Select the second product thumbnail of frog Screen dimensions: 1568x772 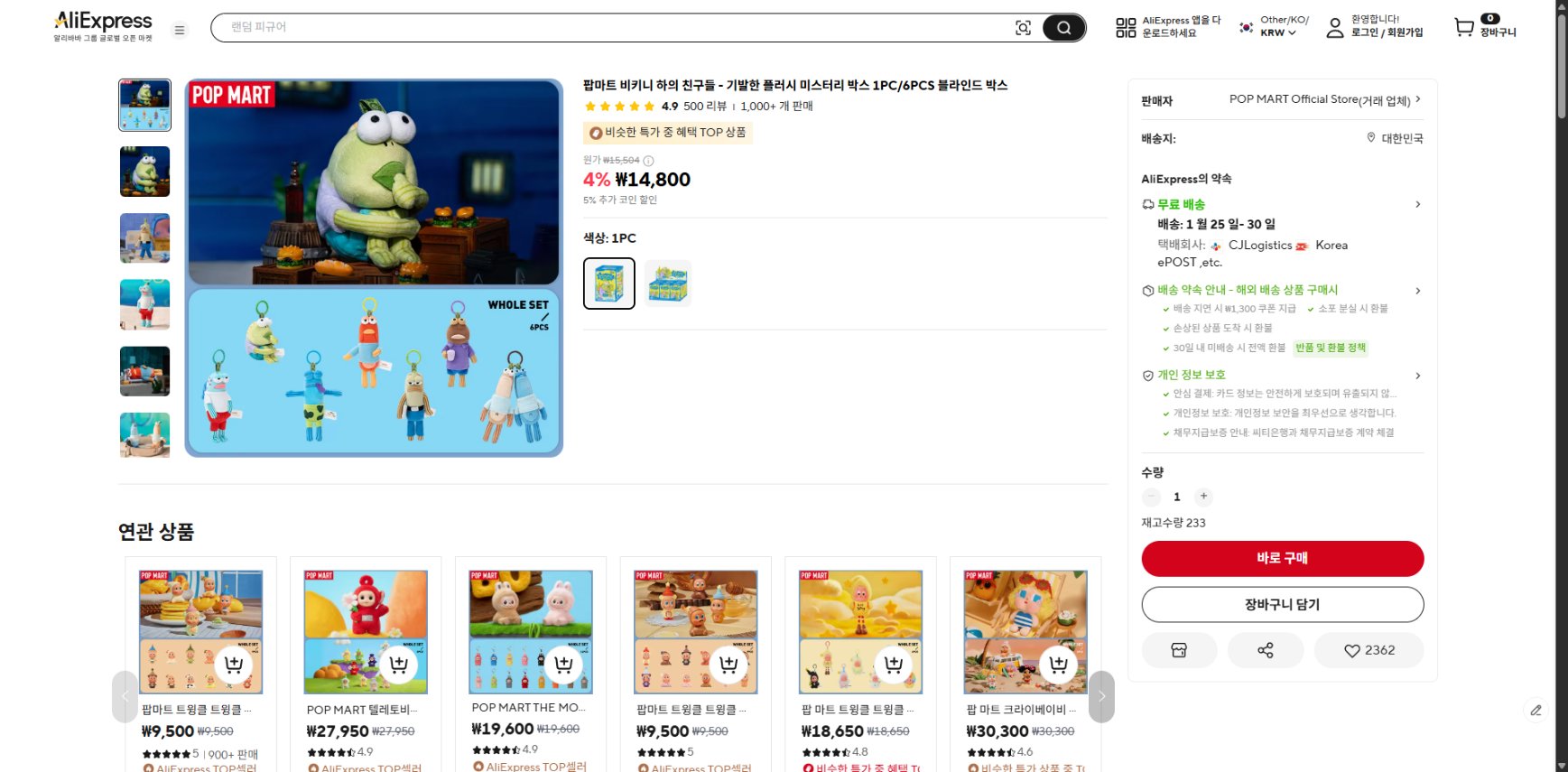pyautogui.click(x=144, y=172)
